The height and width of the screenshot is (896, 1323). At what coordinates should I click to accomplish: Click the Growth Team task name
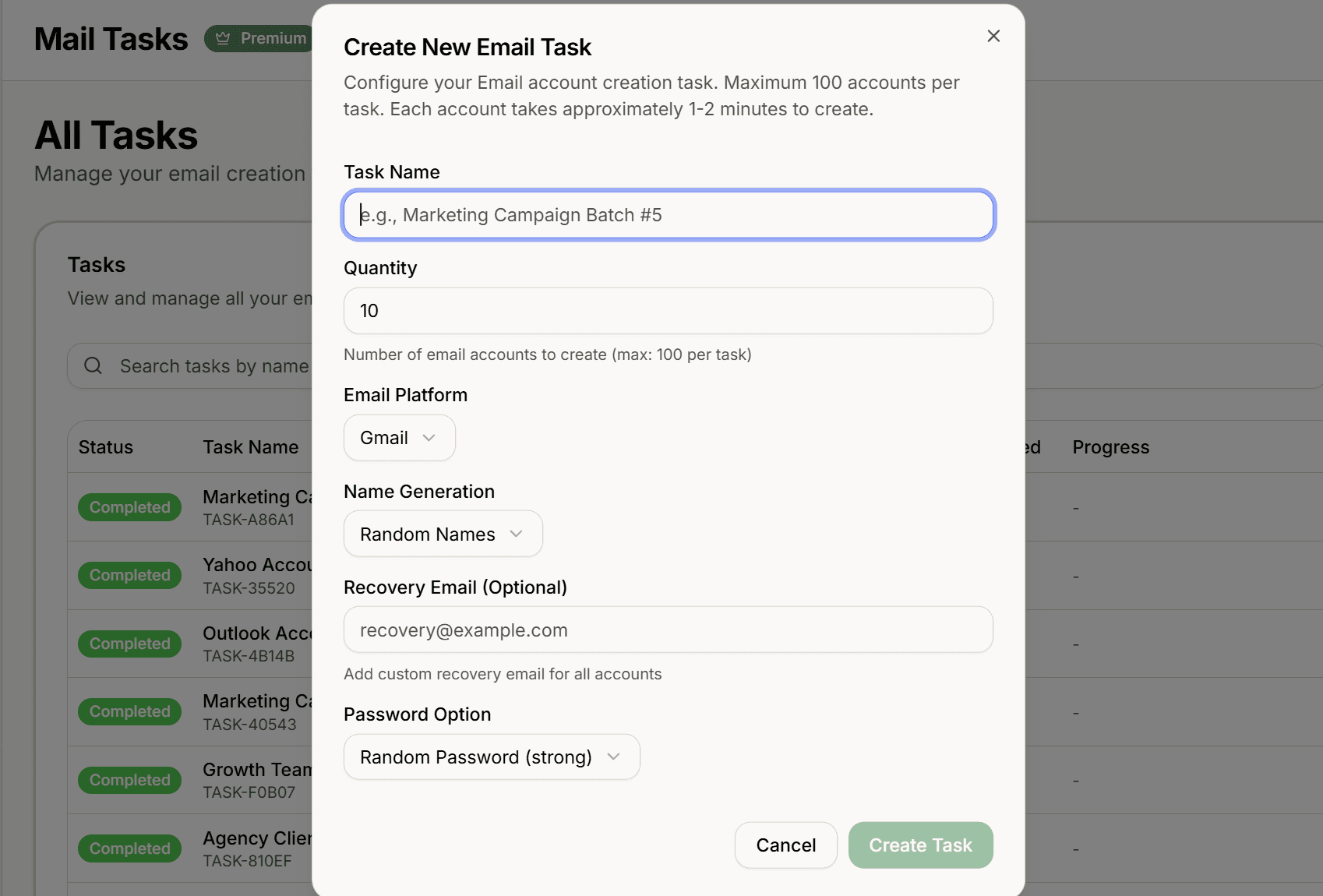point(257,770)
